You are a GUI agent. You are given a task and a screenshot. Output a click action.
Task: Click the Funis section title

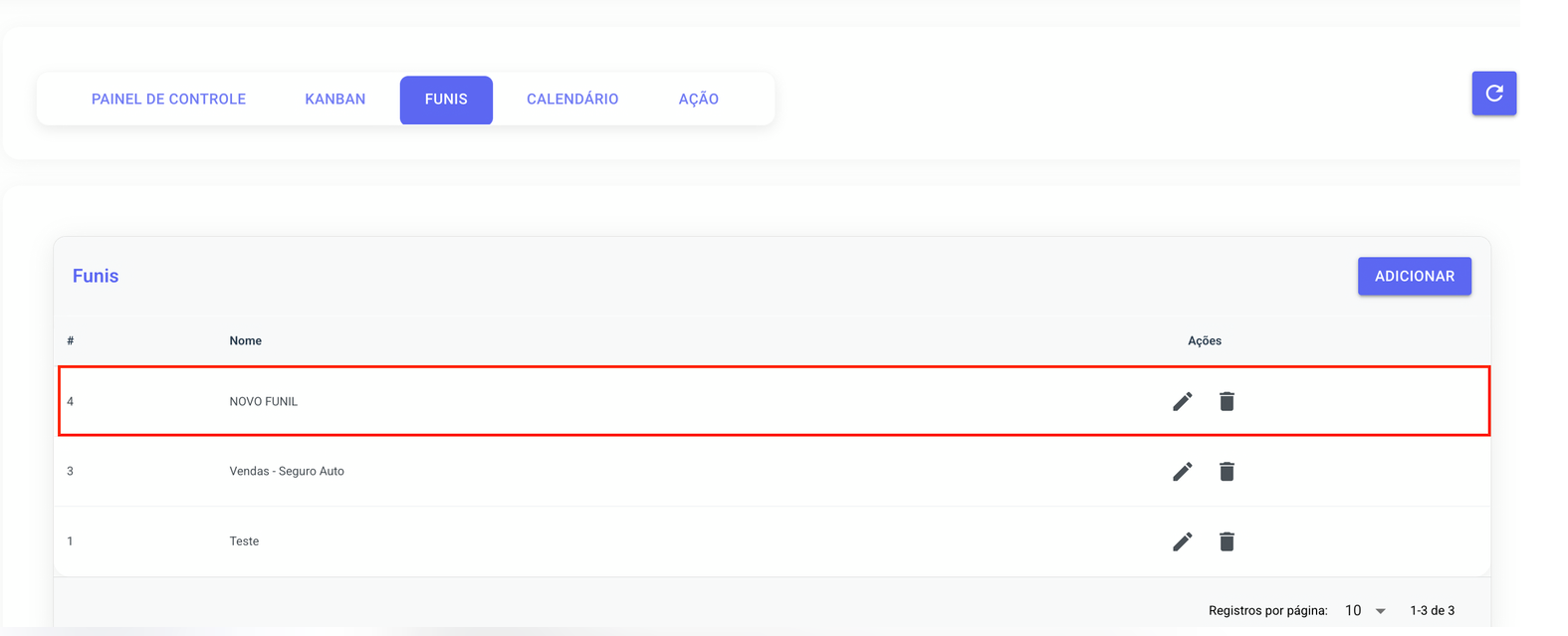[x=96, y=276]
